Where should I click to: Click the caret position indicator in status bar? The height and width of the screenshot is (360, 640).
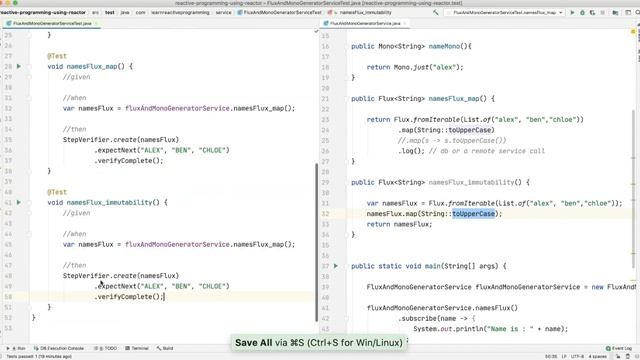551,356
